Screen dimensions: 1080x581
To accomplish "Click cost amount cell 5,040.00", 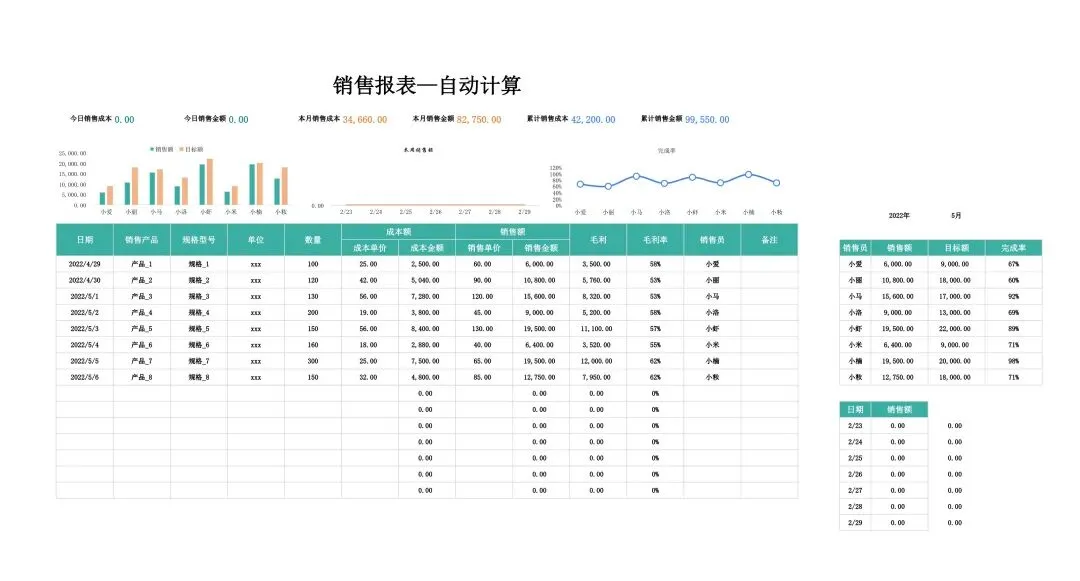I will point(426,280).
